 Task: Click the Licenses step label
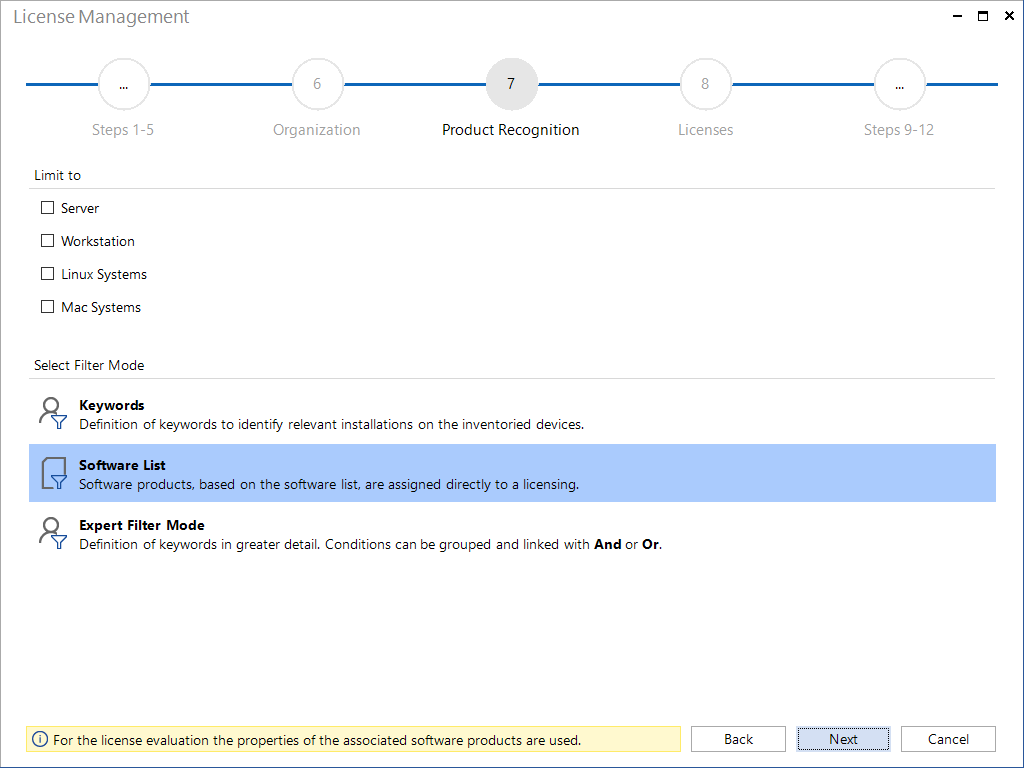tap(705, 130)
